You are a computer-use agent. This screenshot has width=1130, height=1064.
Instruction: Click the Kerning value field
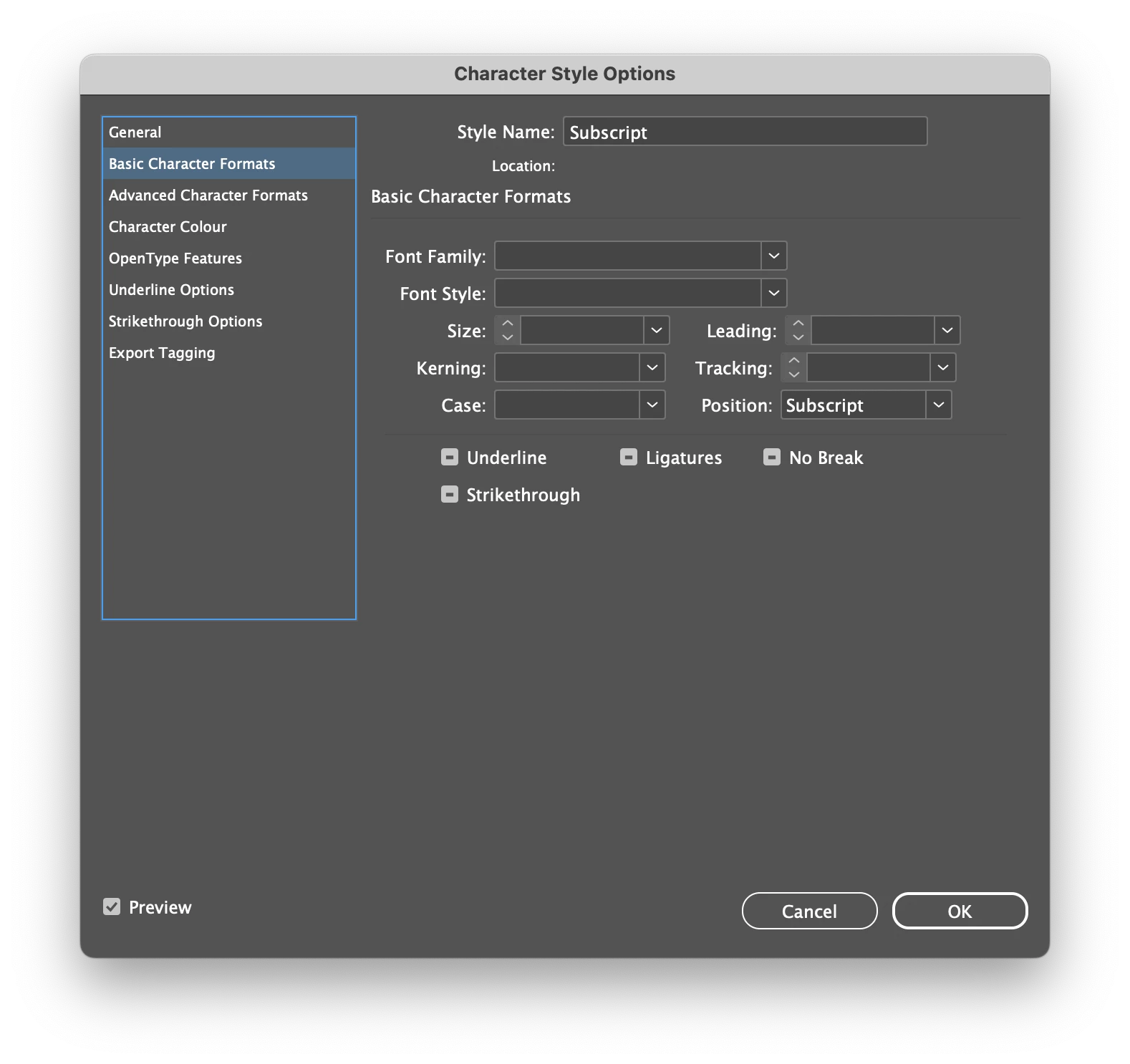point(567,367)
